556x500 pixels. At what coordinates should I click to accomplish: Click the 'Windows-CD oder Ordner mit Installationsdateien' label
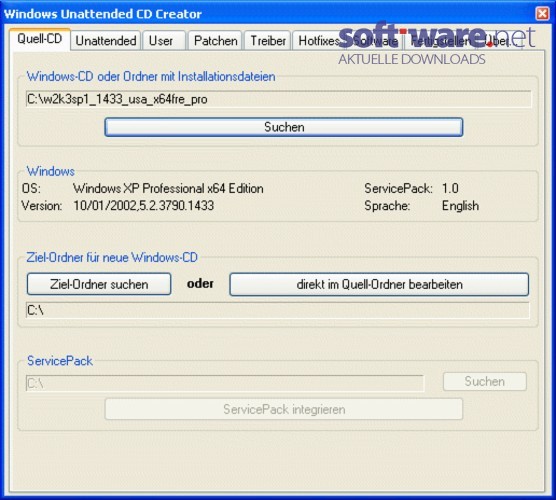click(x=151, y=77)
